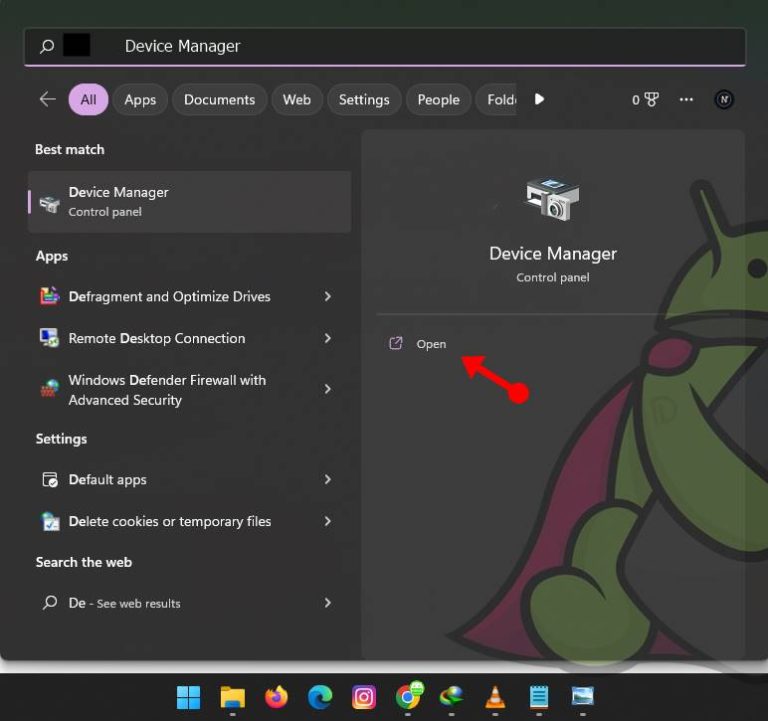Expand the De web results chevron
Screen dimensions: 768x721
pos(327,603)
